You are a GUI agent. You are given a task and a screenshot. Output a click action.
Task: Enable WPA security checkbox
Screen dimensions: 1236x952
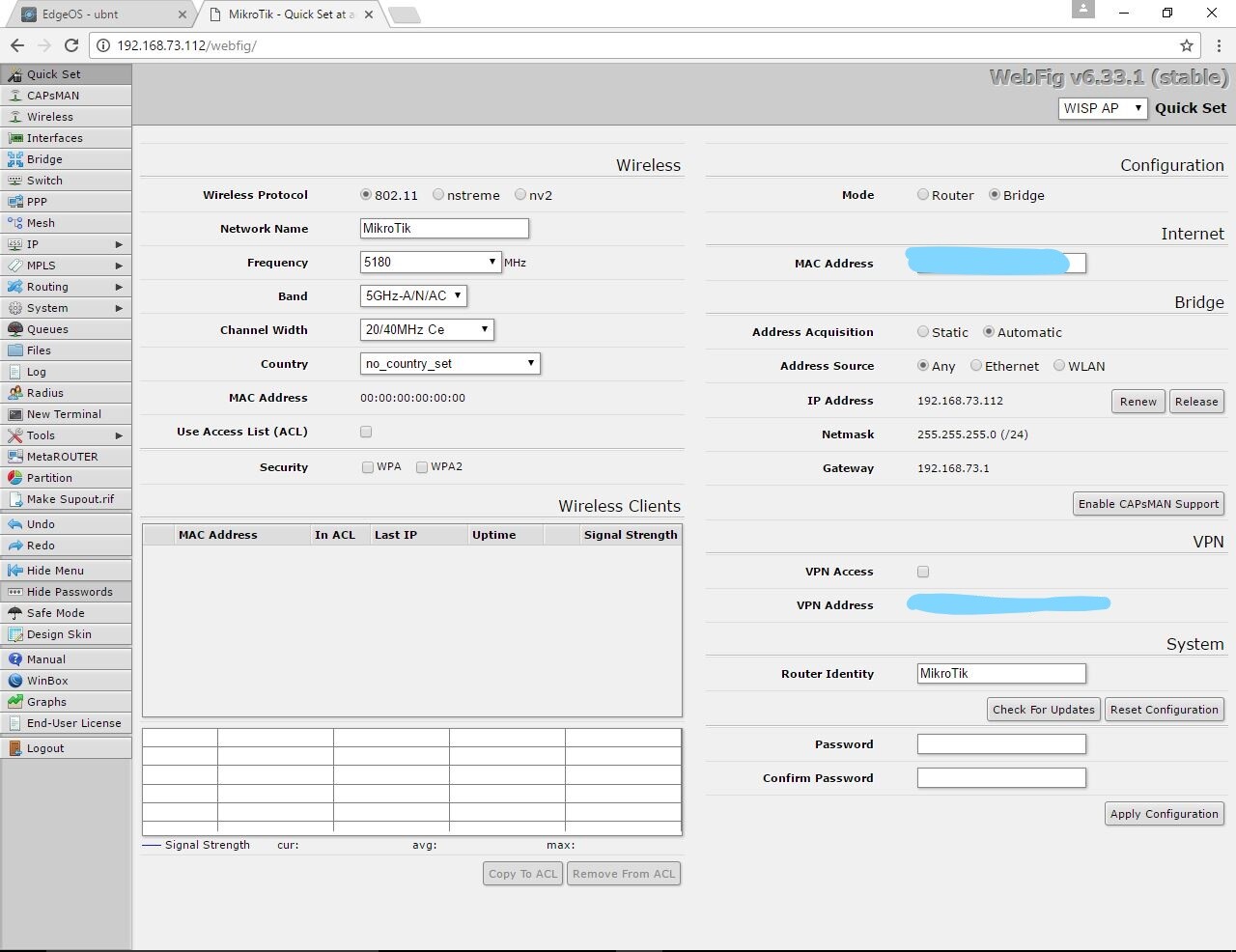coord(368,467)
